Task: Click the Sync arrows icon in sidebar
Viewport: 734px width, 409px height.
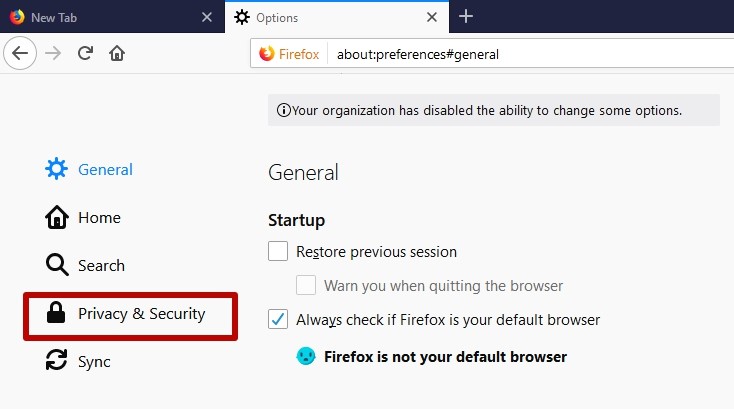Action: 57,361
